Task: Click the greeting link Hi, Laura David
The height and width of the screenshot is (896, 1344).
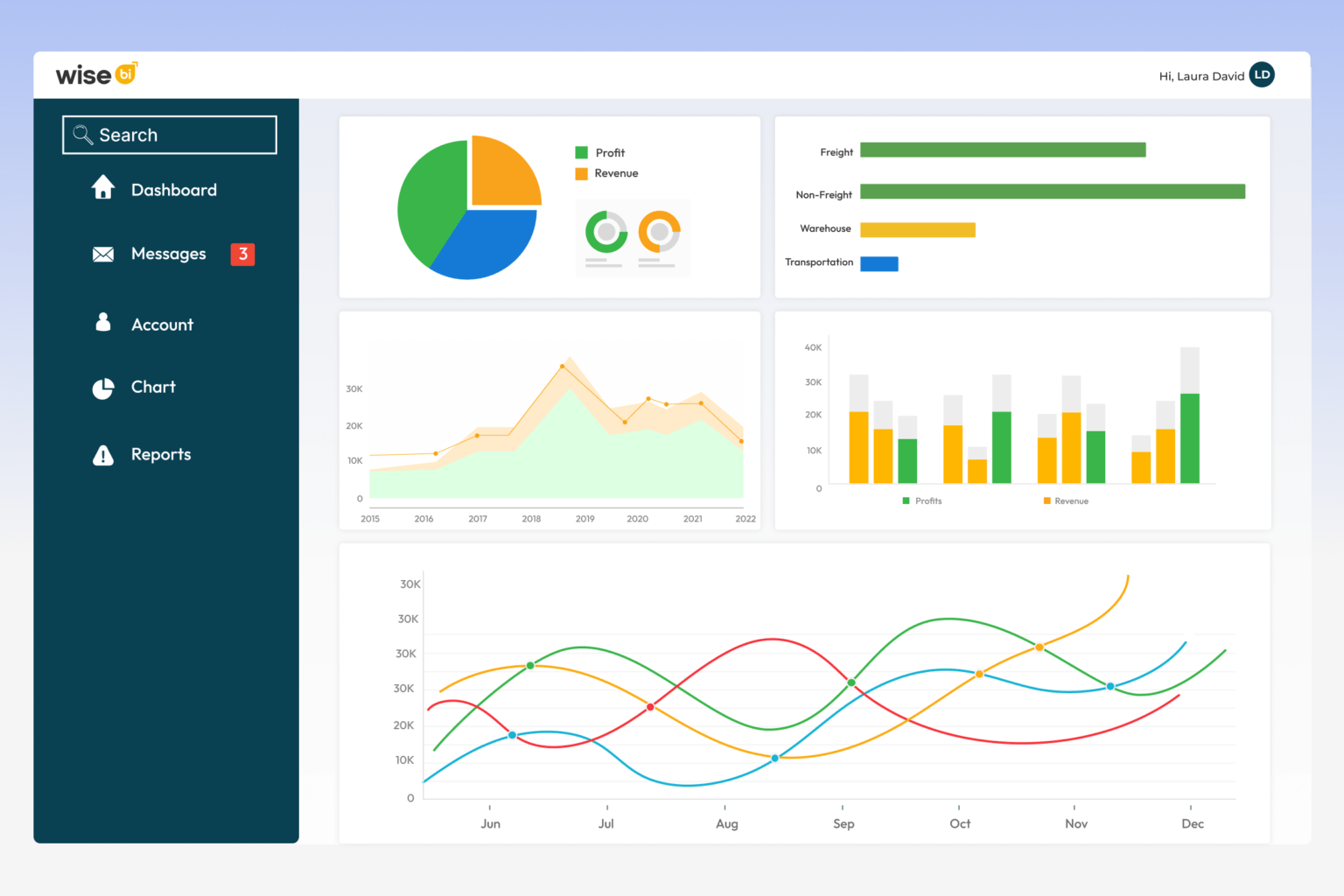Action: (1201, 76)
